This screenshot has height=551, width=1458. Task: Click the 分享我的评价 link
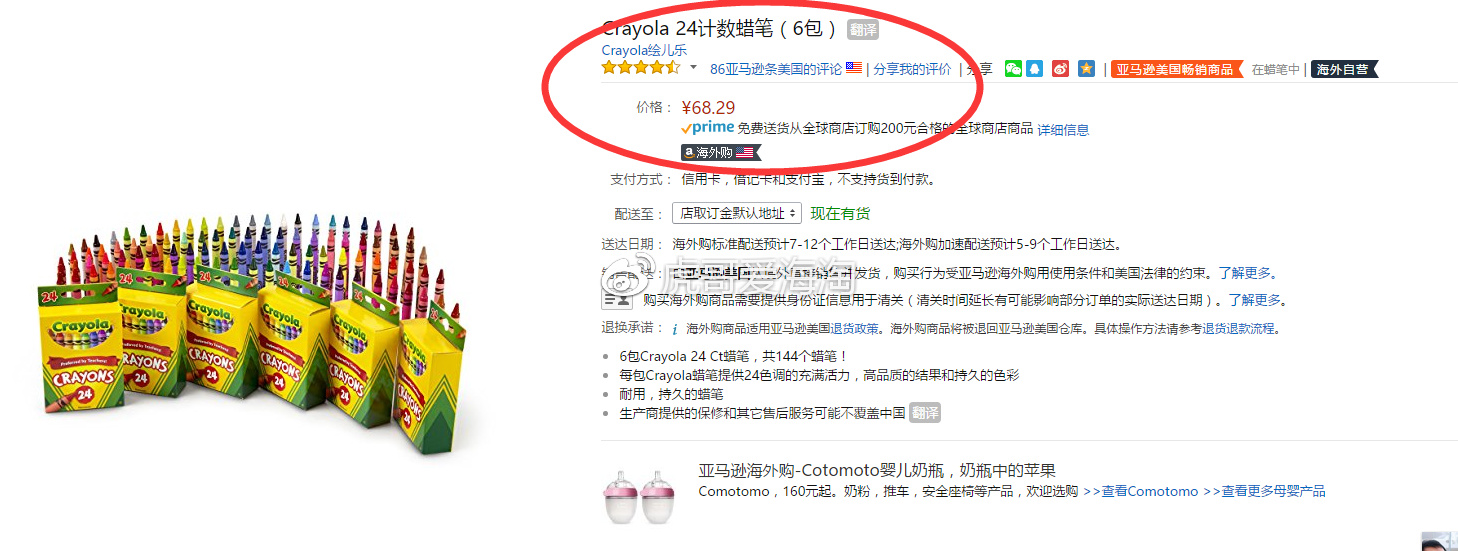[912, 69]
